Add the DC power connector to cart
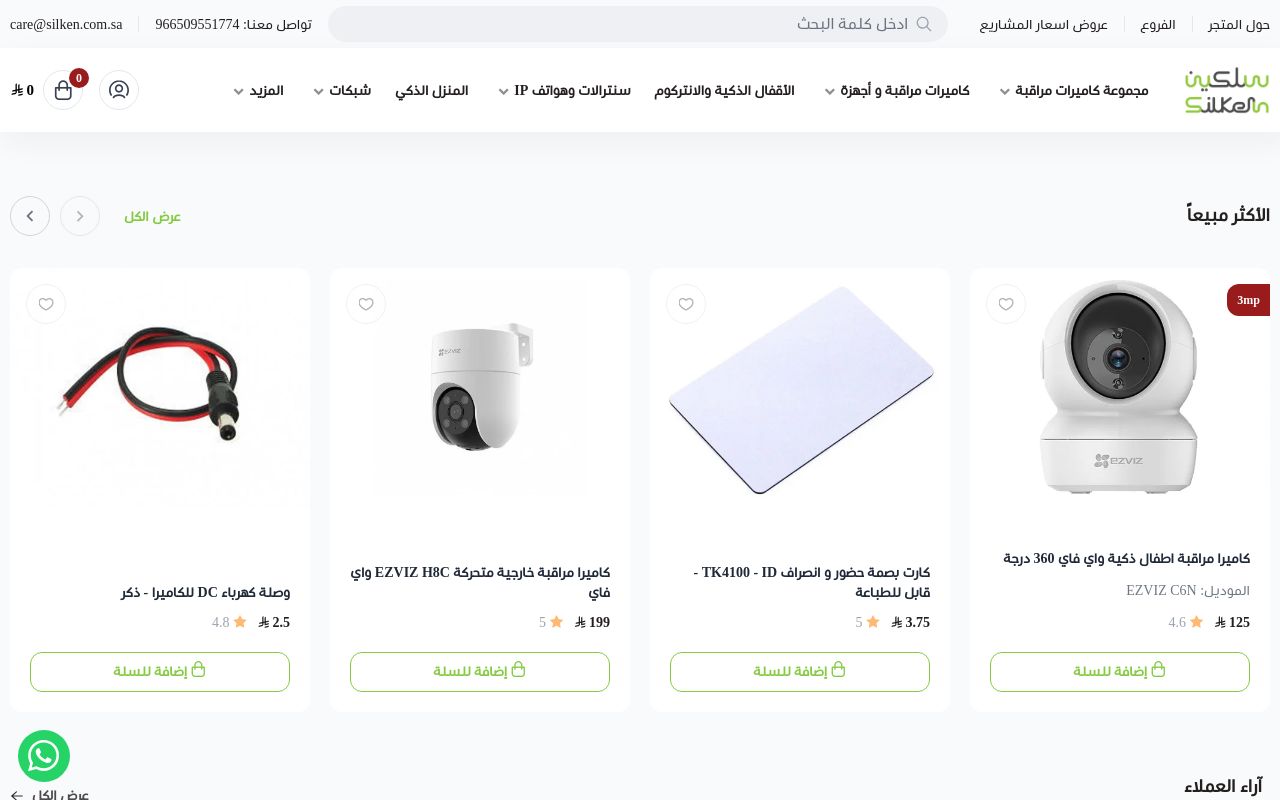The width and height of the screenshot is (1280, 800). (x=160, y=671)
